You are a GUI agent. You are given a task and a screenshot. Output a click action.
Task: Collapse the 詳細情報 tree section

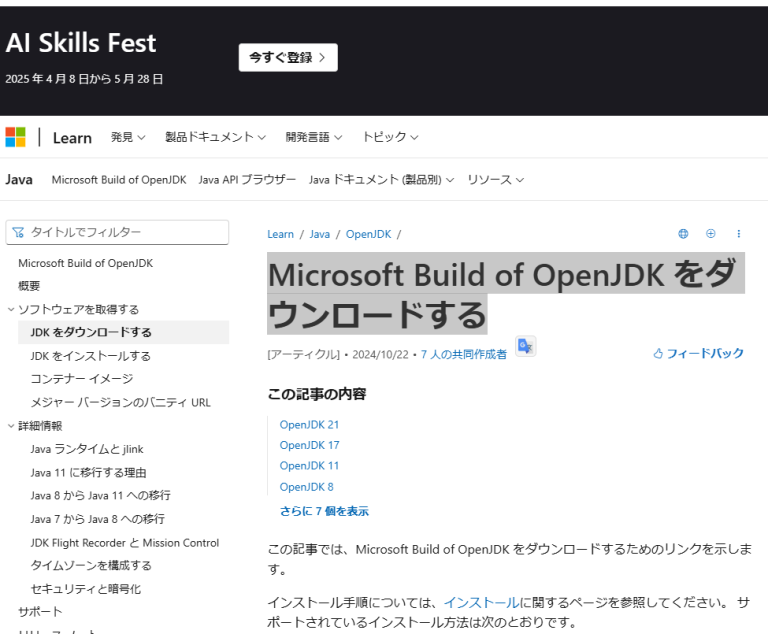coord(11,426)
